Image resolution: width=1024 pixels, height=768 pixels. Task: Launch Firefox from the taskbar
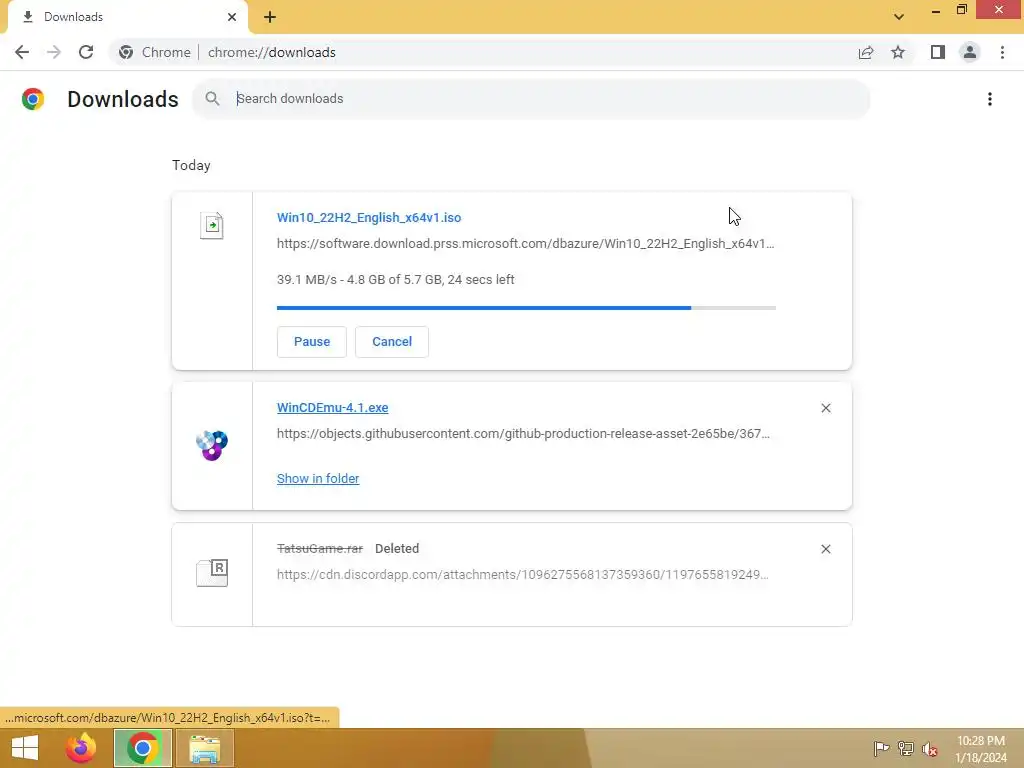click(81, 748)
